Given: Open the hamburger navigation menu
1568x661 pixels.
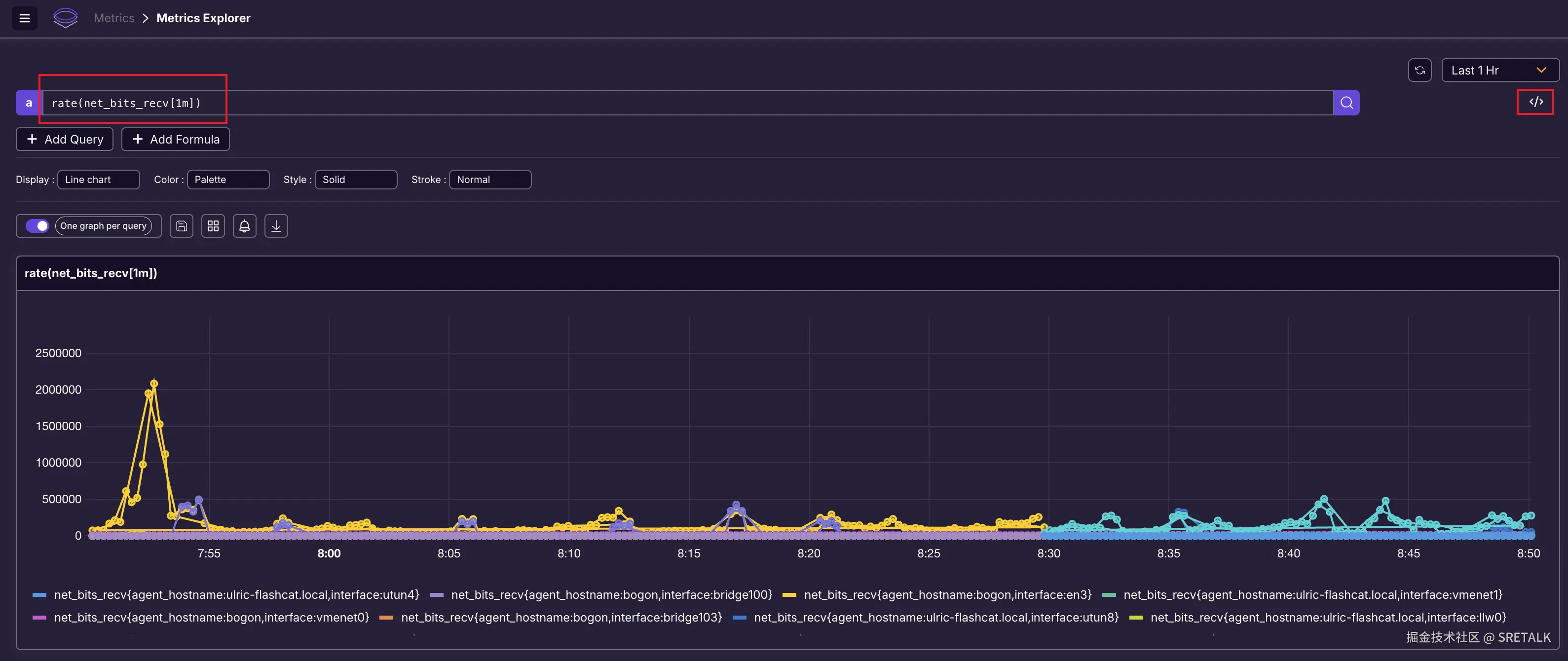Looking at the screenshot, I should (24, 18).
